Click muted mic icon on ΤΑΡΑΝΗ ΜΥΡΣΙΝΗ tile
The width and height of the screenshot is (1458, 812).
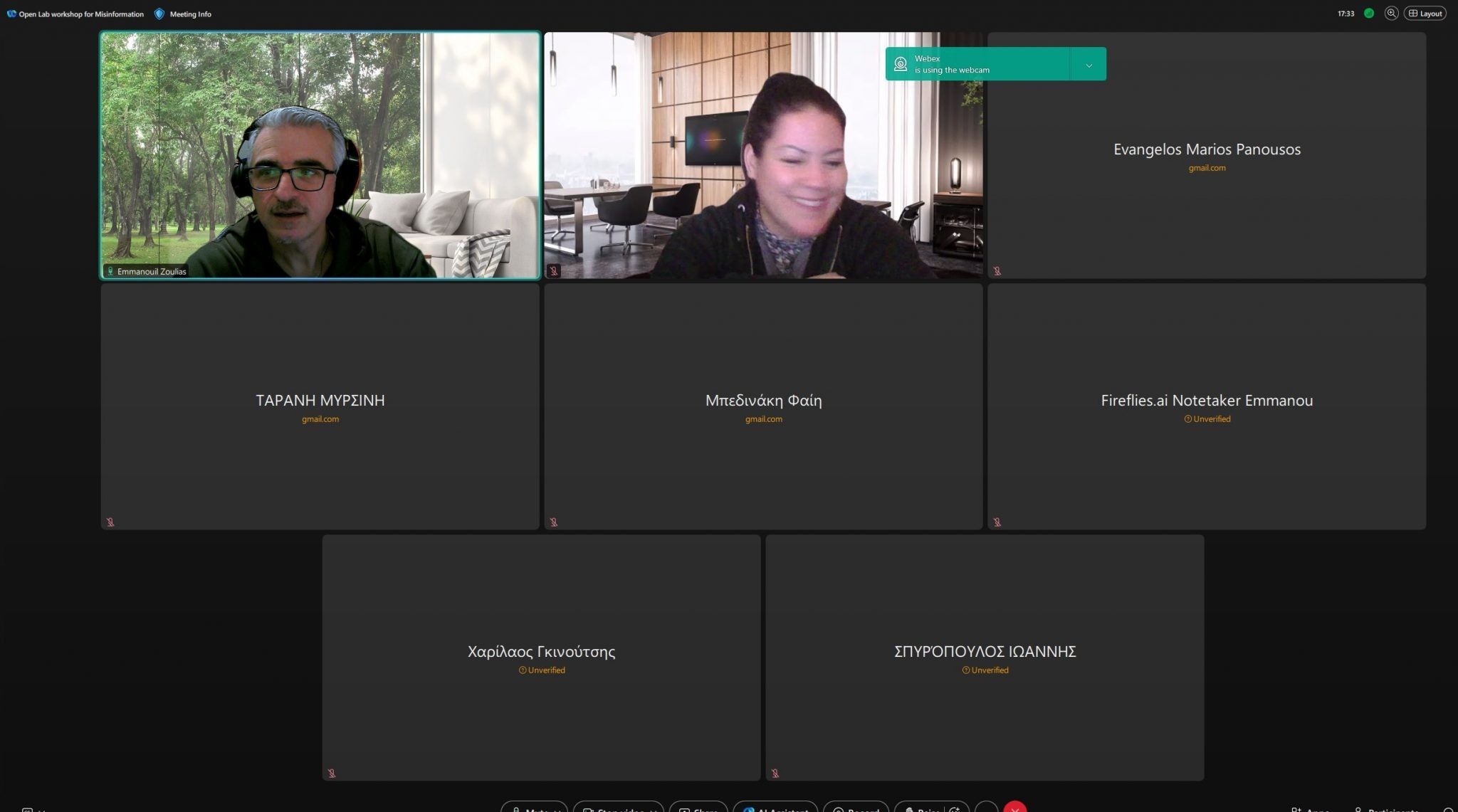110,522
